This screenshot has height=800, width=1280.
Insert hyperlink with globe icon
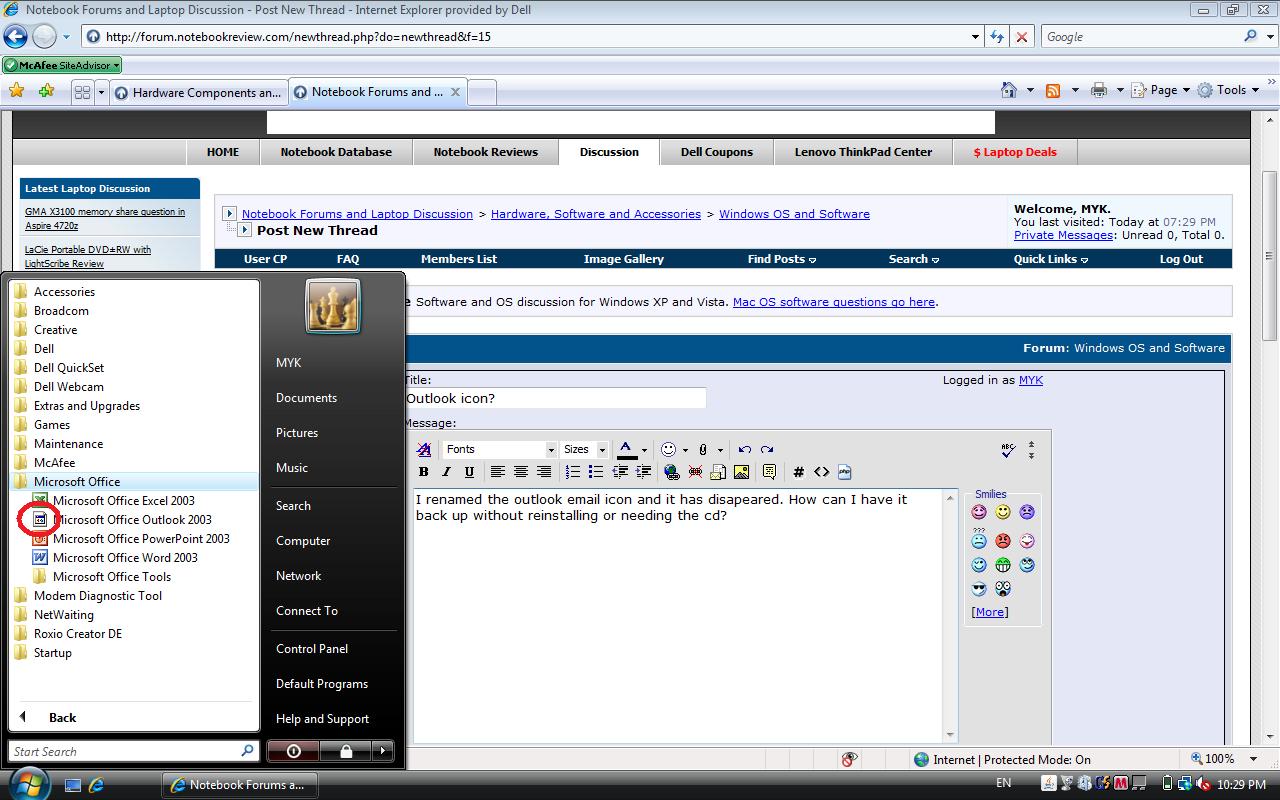tap(672, 472)
